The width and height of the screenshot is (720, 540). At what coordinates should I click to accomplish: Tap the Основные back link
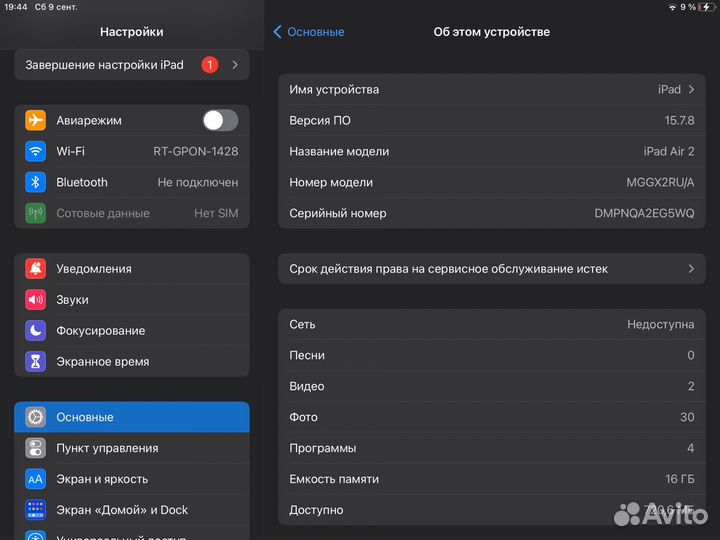(316, 32)
